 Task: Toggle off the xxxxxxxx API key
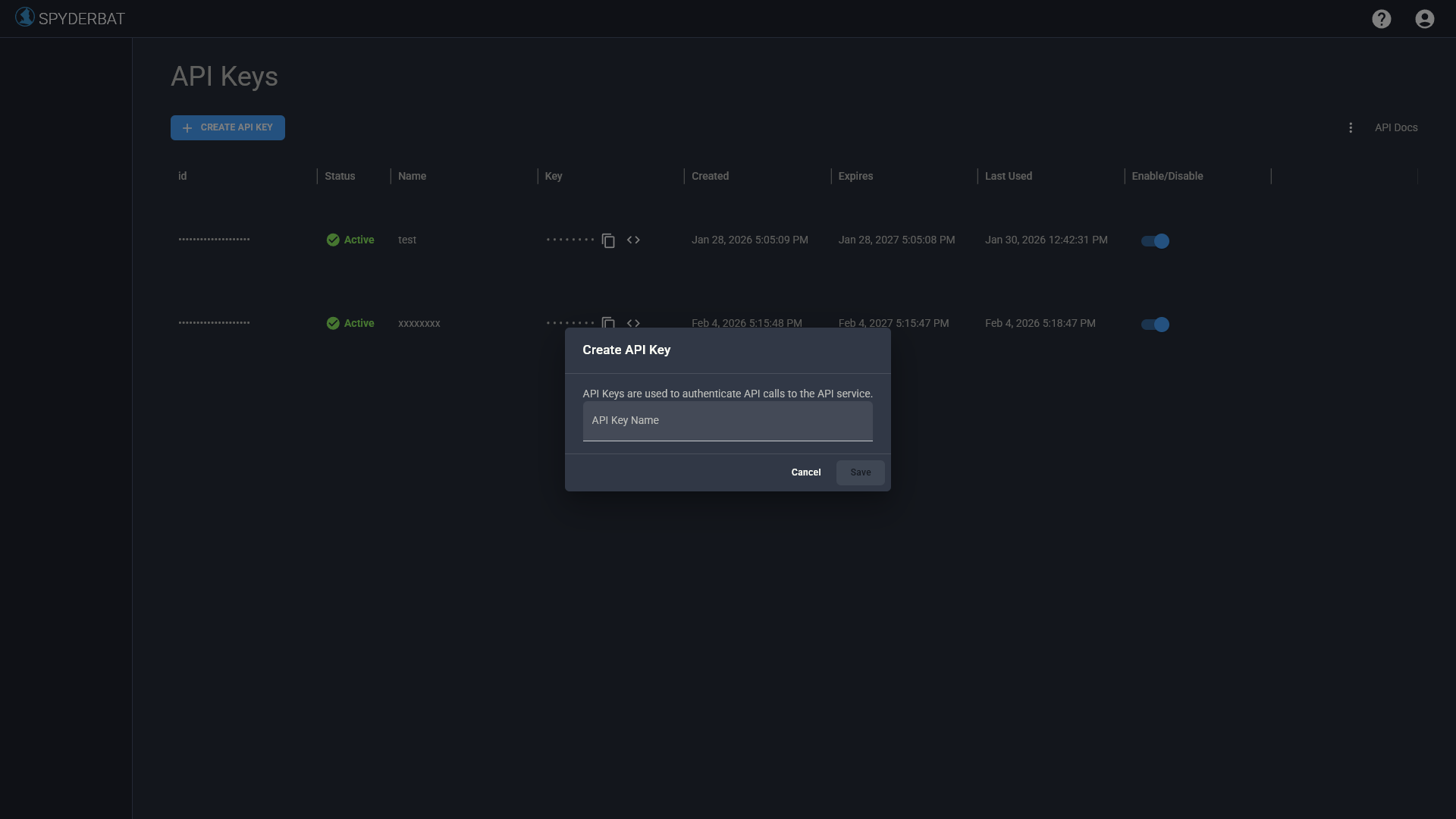pos(1155,325)
